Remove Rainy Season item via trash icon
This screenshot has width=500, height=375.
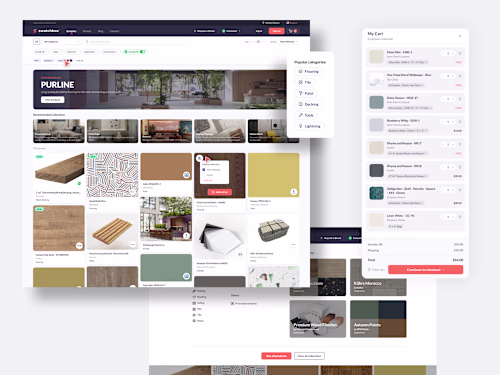(x=460, y=99)
